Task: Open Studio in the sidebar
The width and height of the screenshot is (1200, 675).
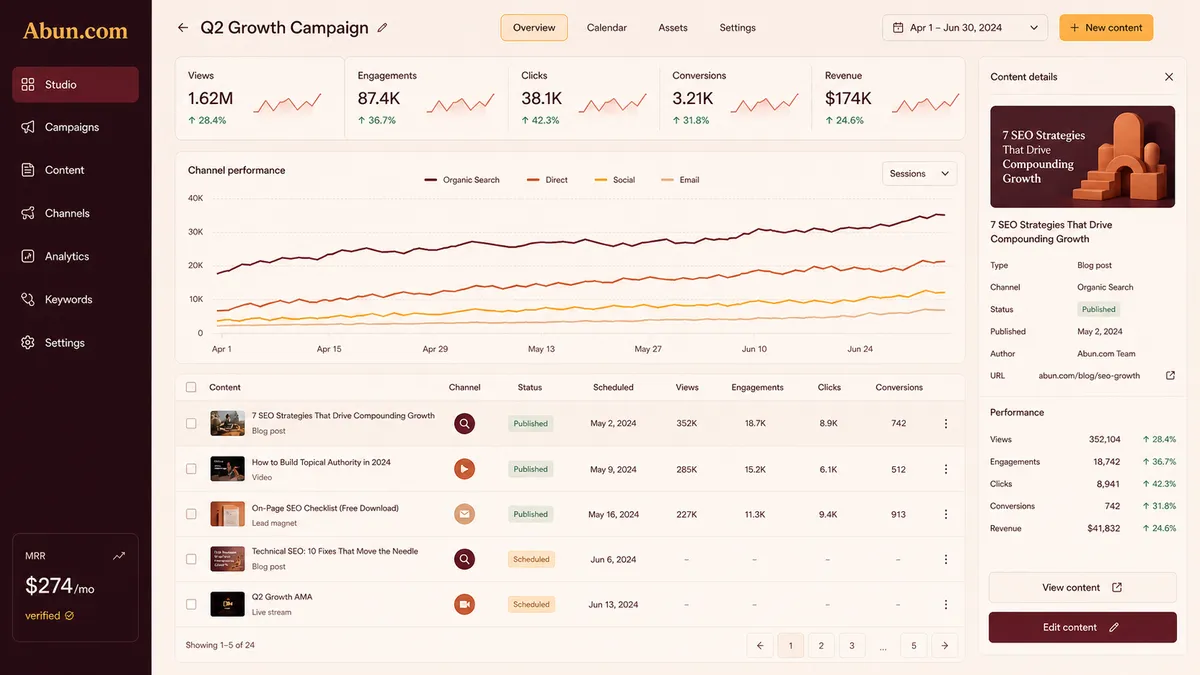Action: [x=75, y=85]
